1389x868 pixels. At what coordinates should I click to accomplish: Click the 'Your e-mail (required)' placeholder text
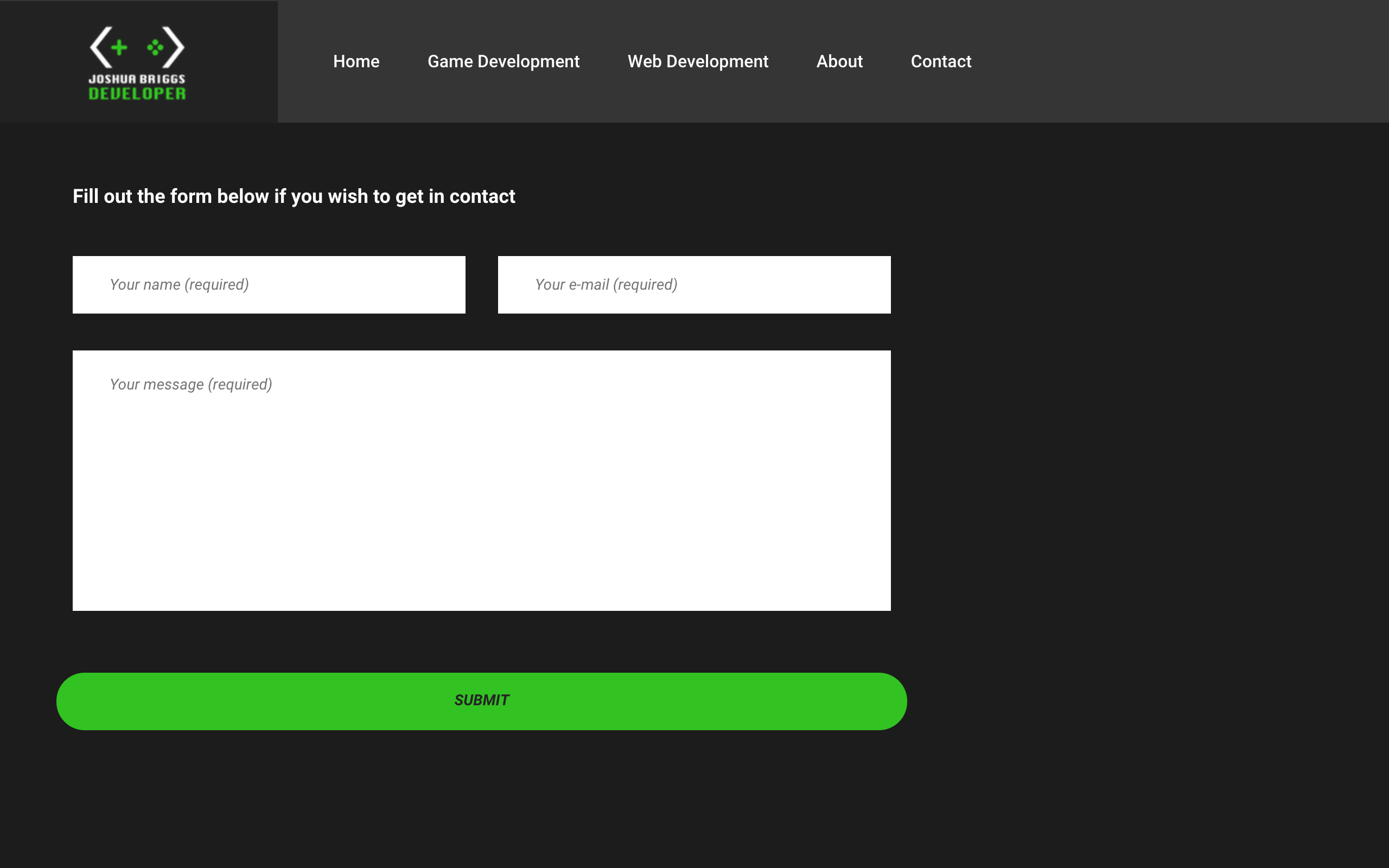(606, 285)
